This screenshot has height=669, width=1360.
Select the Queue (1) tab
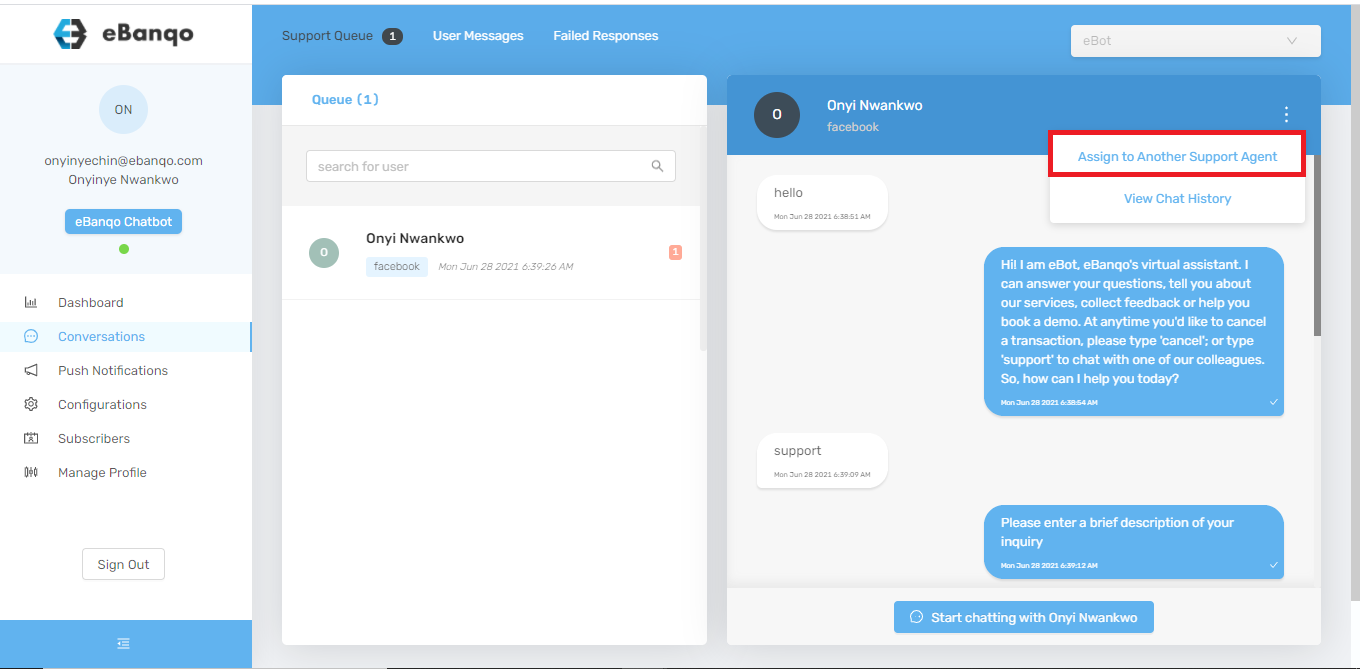[345, 100]
